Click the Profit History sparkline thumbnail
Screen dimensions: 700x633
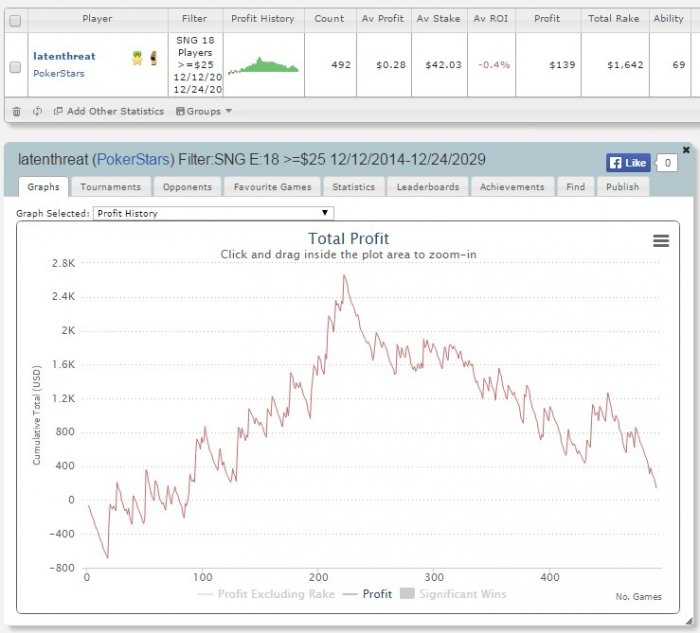[263, 65]
